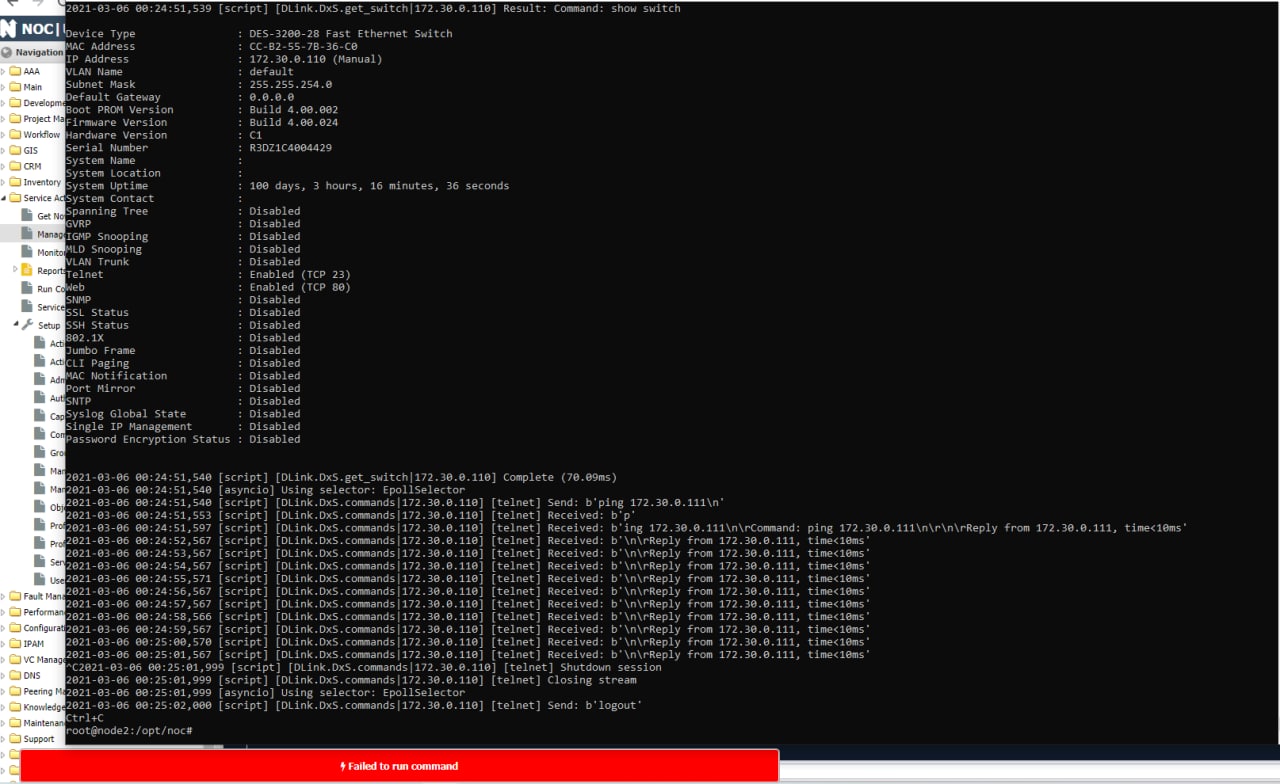1280x784 pixels.
Task: Click the Knowledge folder icon
Action: coord(15,707)
